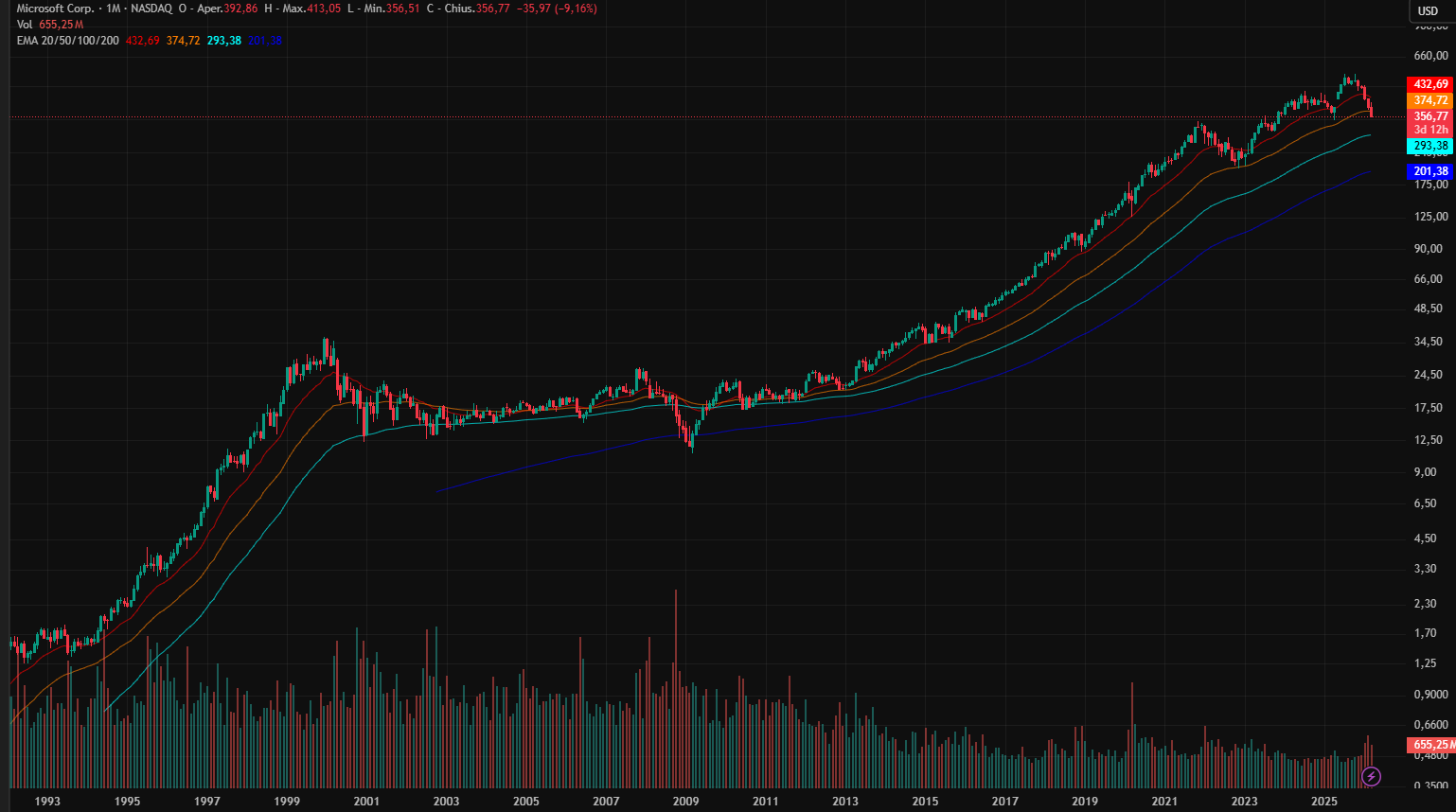Click the 1999 label on time axis
1456x812 pixels.
tap(287, 802)
